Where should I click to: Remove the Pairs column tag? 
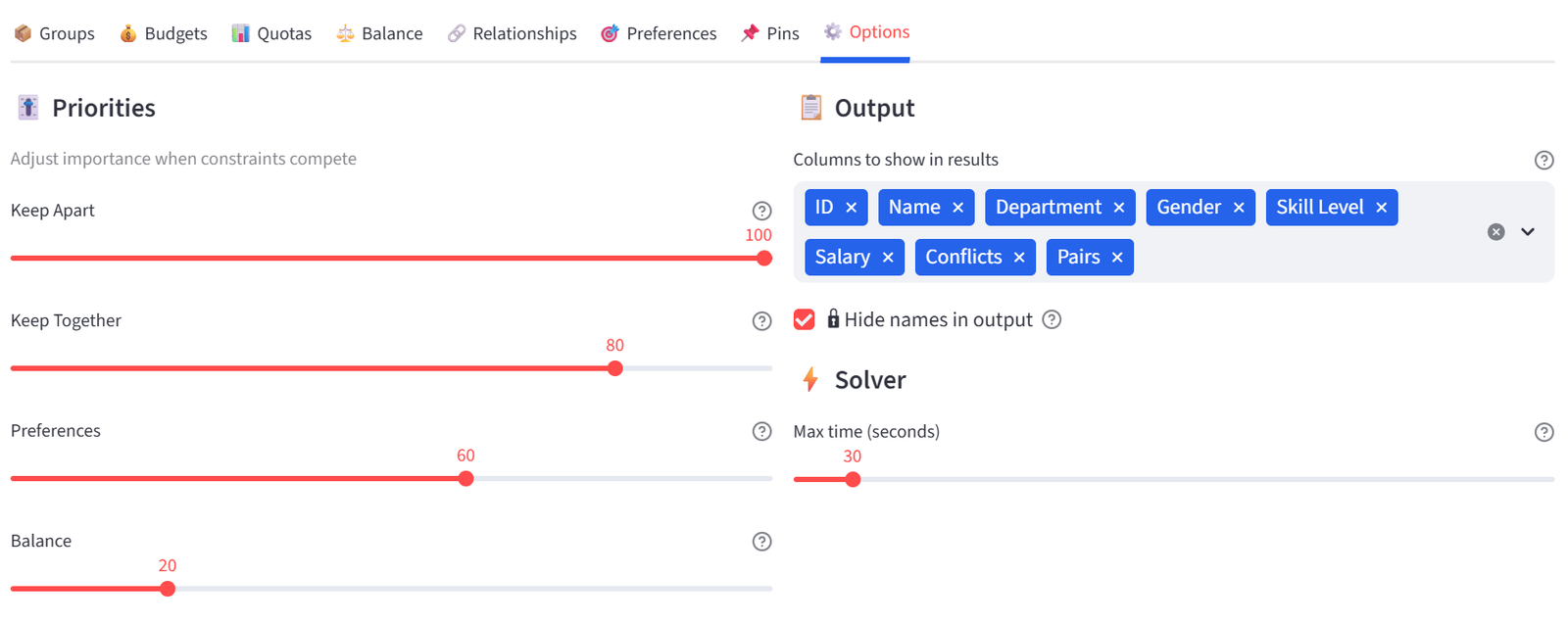(x=1117, y=258)
